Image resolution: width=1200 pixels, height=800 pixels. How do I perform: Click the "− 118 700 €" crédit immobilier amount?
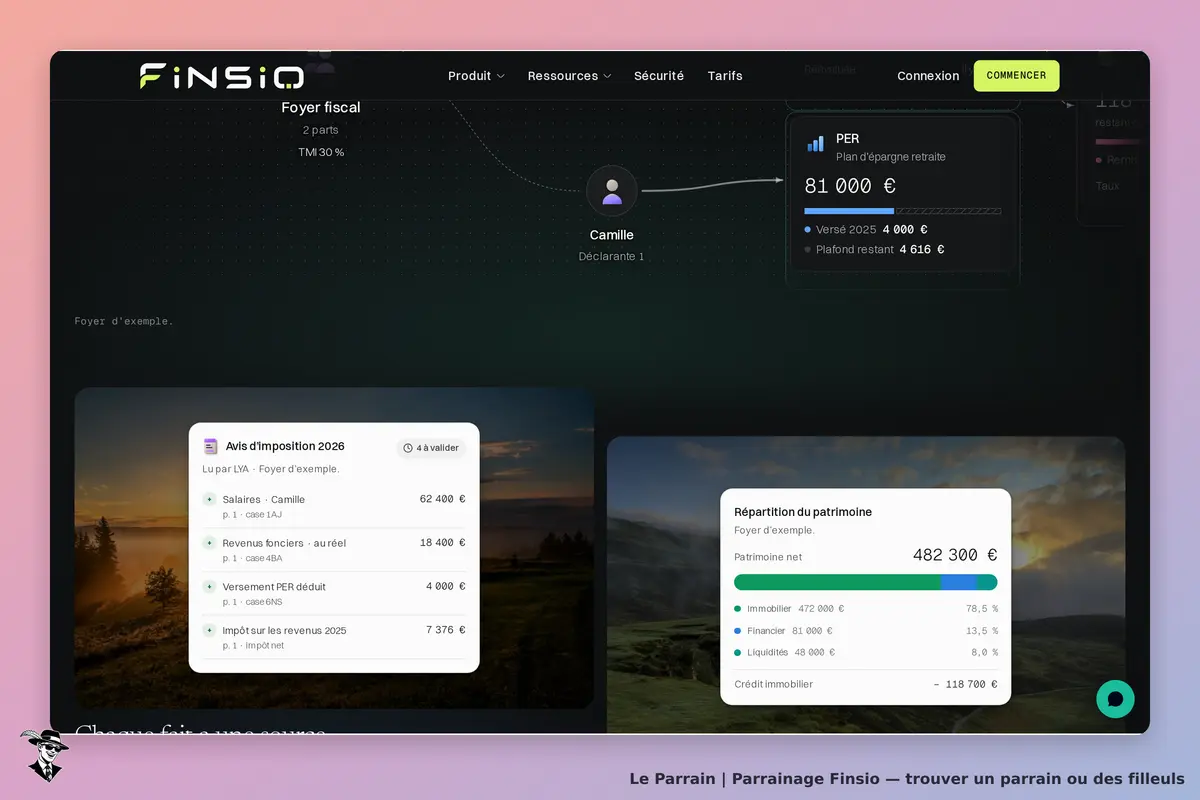[x=965, y=685]
